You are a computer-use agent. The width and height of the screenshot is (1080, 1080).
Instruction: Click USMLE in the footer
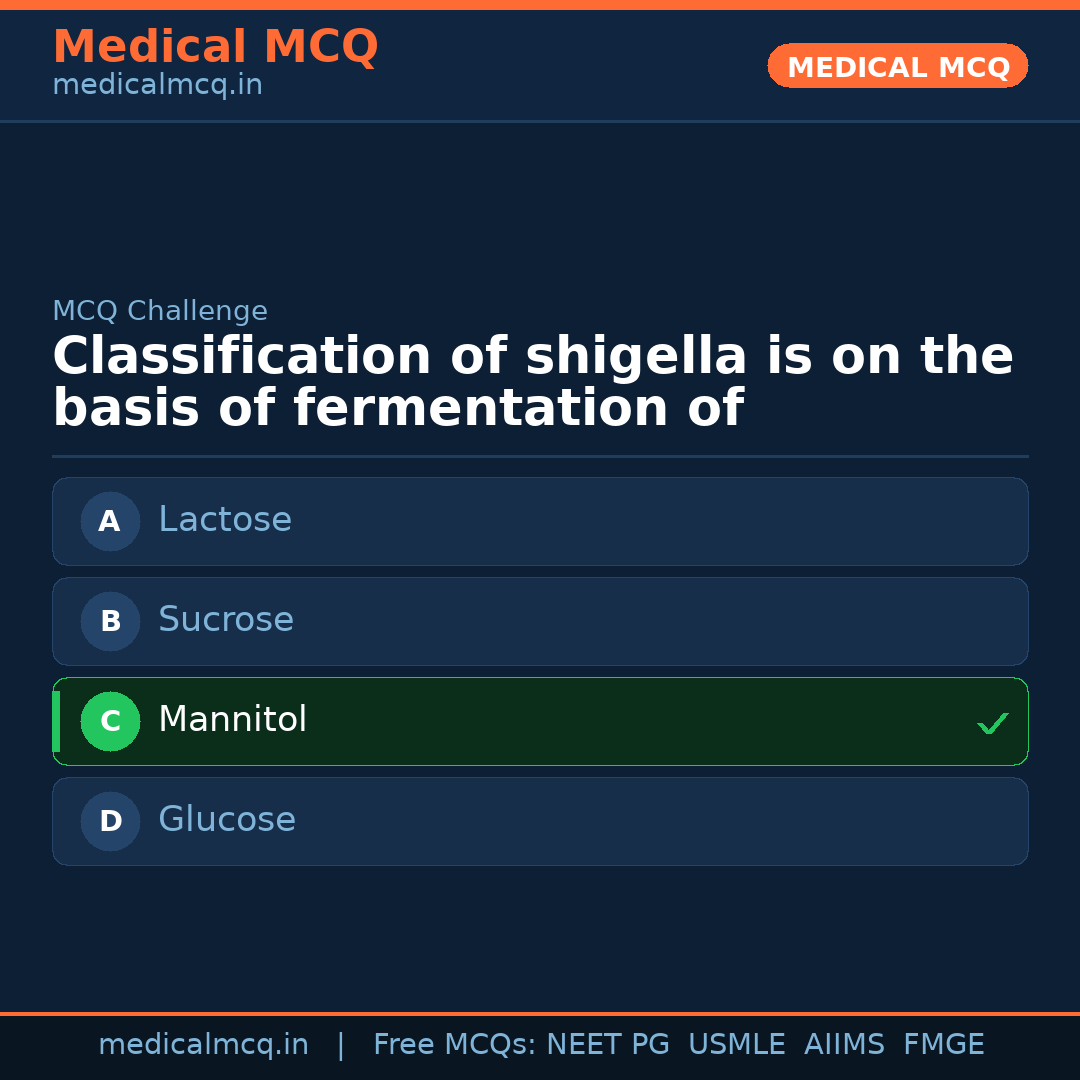tap(736, 1045)
